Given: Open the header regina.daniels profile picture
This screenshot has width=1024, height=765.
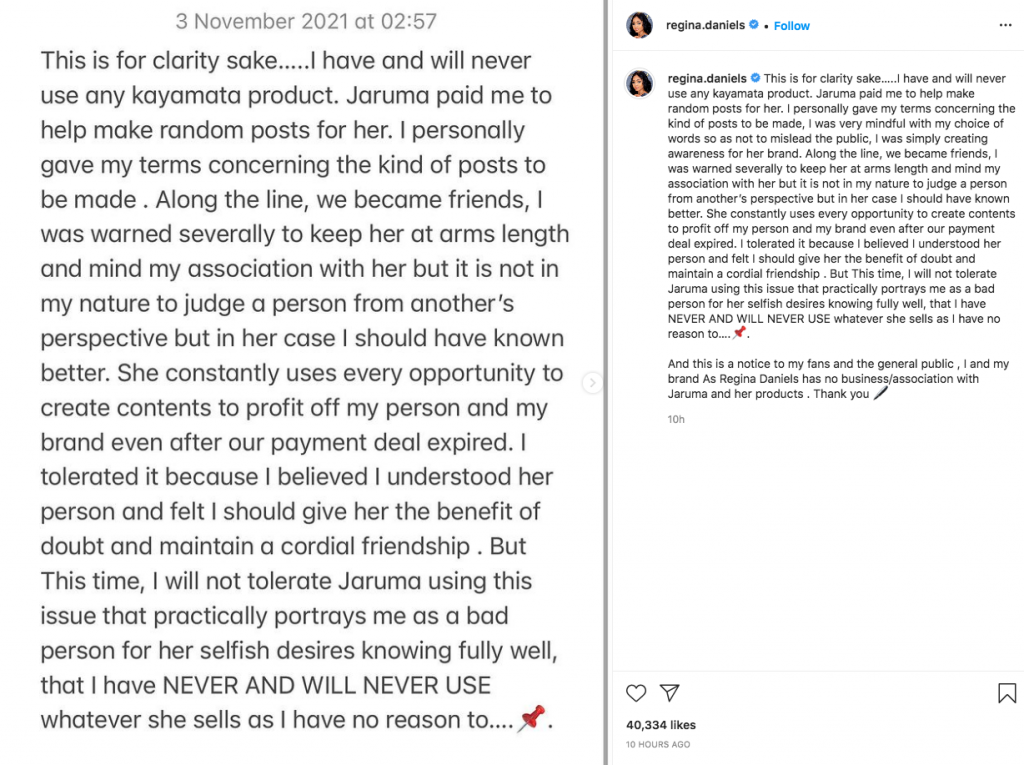Looking at the screenshot, I should coord(639,25).
